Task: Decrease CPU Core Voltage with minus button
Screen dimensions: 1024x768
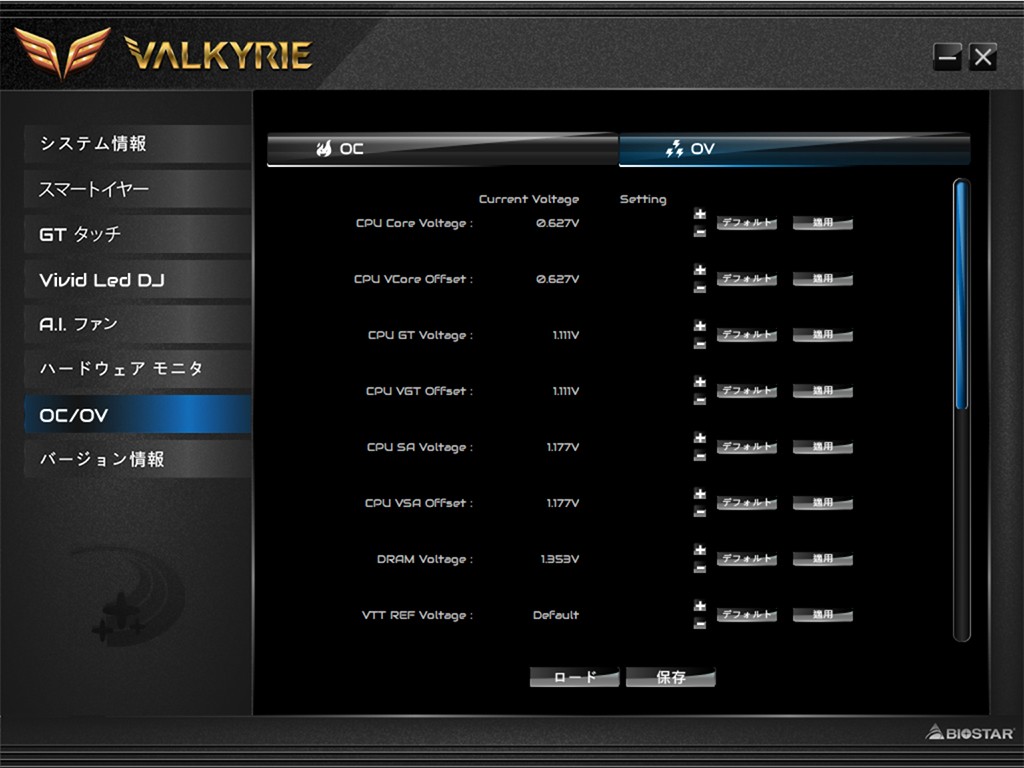Action: 699,232
